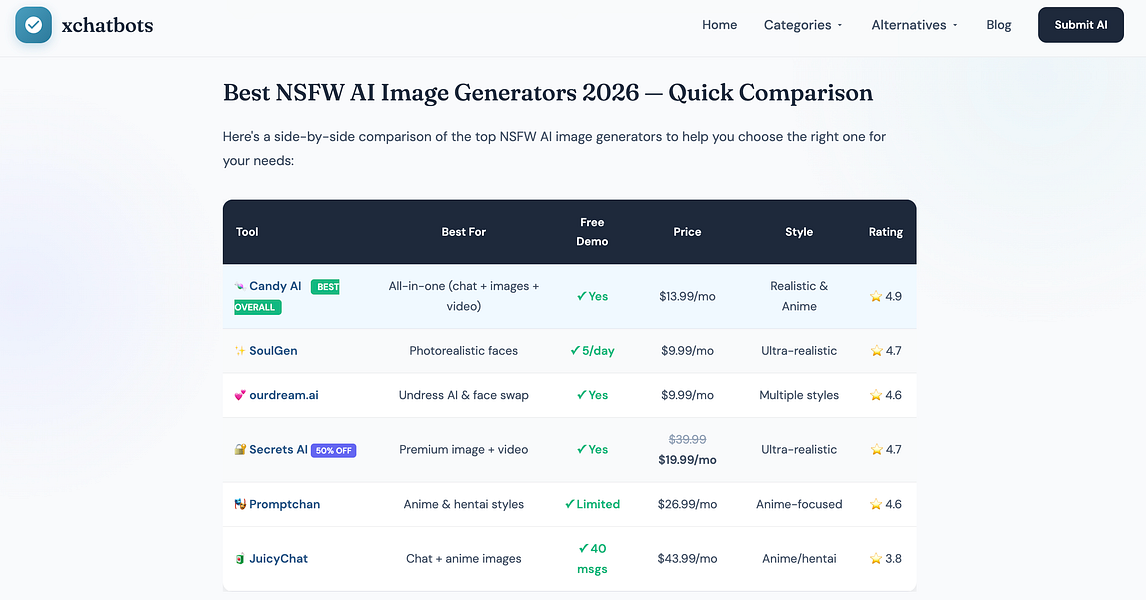Click the 'Undress AI & face swap' cell

point(463,395)
